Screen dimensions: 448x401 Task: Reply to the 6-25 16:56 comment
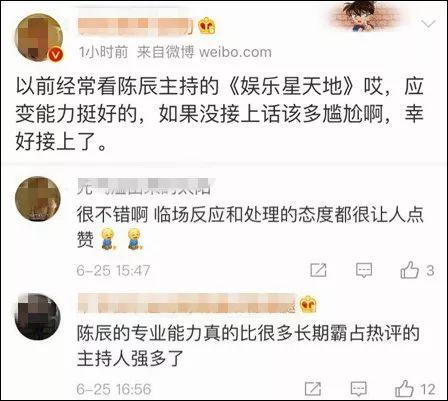click(359, 389)
